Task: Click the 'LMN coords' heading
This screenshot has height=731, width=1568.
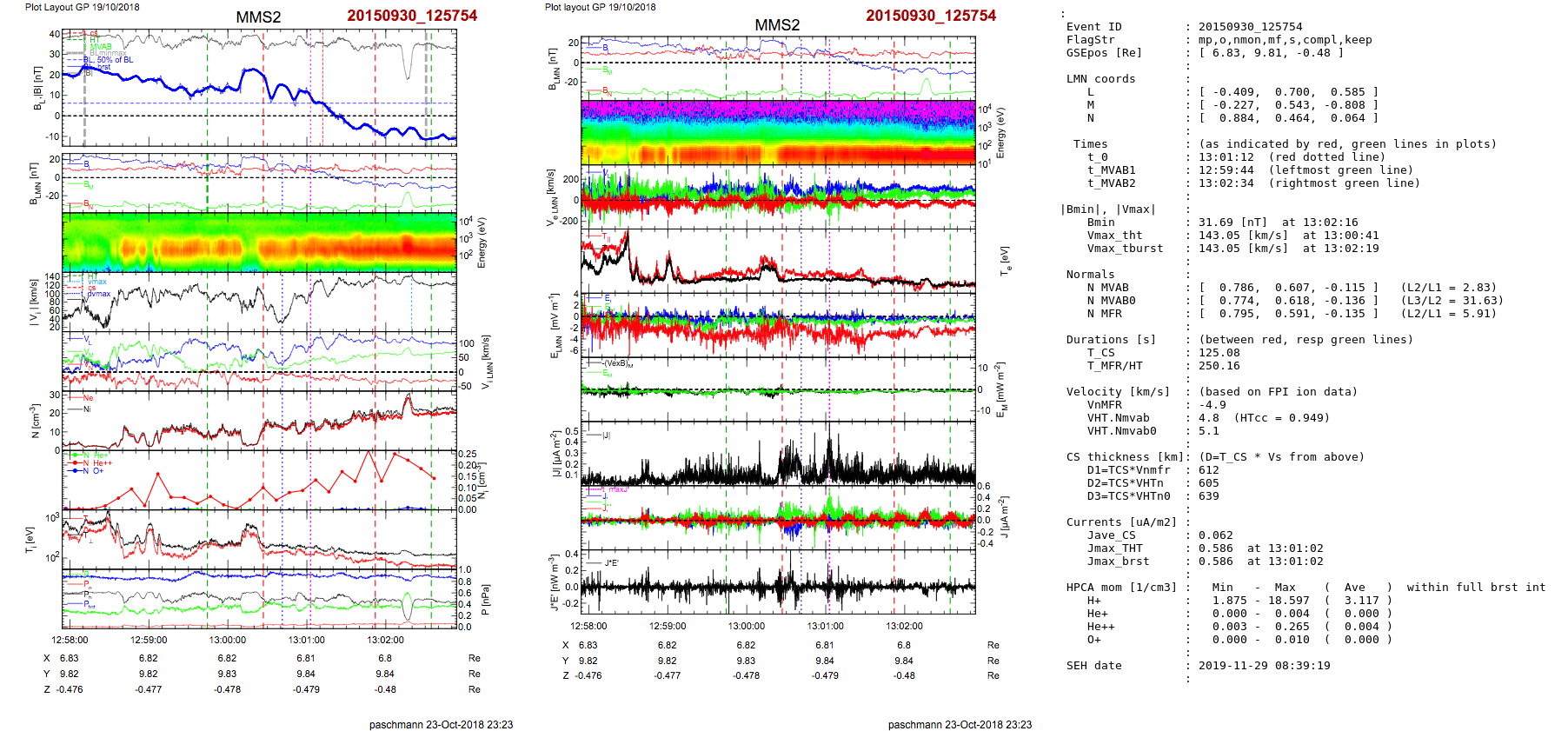Action: (x=1101, y=79)
